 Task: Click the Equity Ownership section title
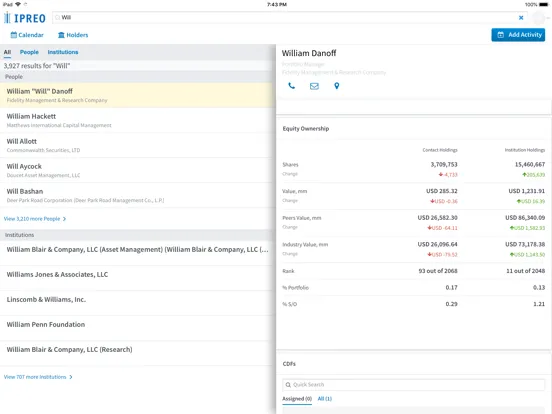pos(306,128)
